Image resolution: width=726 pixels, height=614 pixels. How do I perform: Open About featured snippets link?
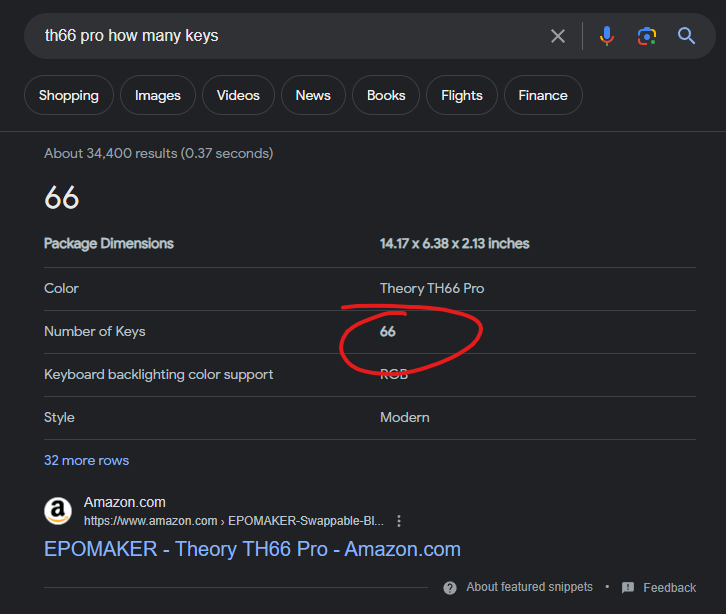coord(529,587)
